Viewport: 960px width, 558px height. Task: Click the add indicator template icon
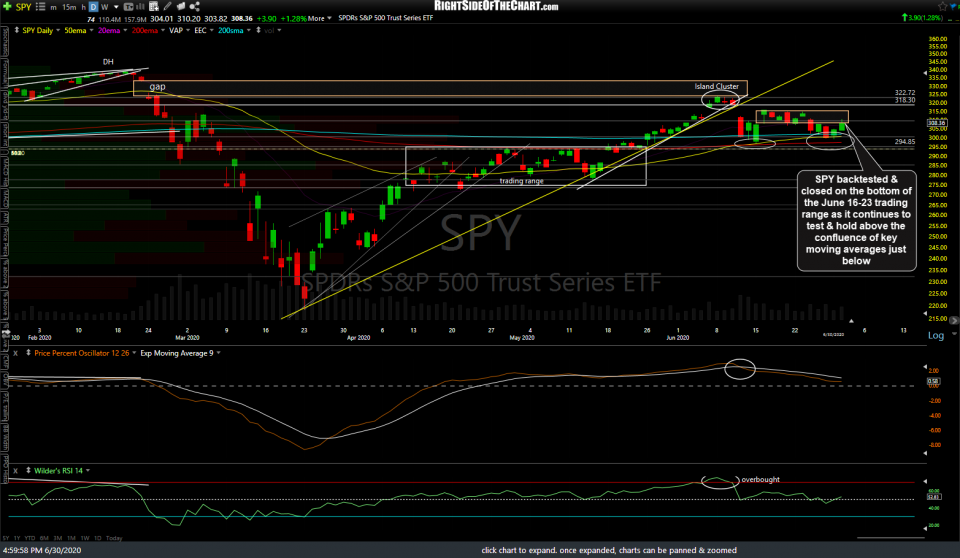pyautogui.click(x=154, y=7)
